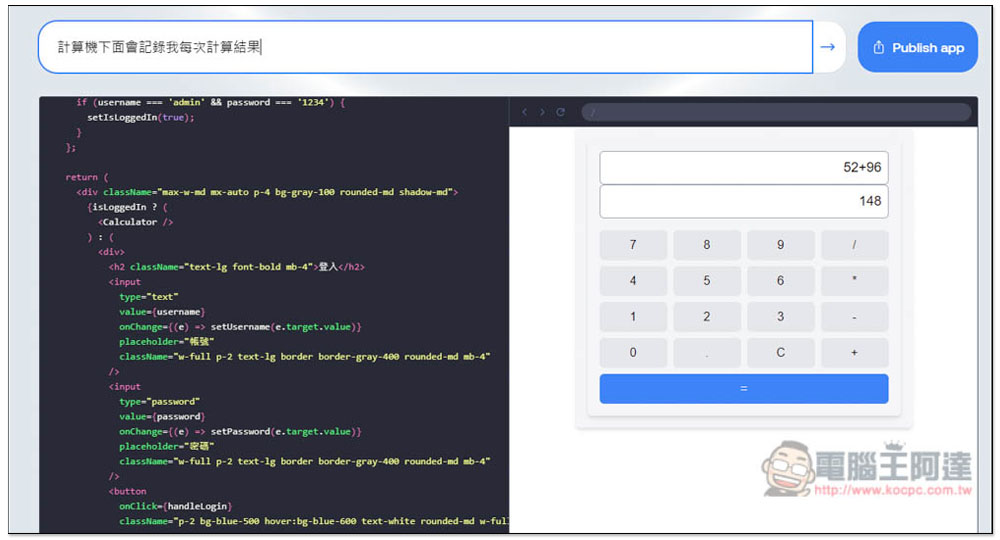The height and width of the screenshot is (540, 1000).
Task: Go forward in the preview browser
Action: (542, 112)
